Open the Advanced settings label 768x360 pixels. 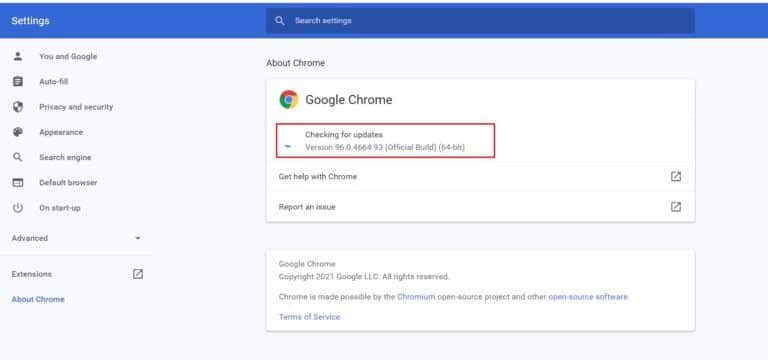(x=30, y=238)
